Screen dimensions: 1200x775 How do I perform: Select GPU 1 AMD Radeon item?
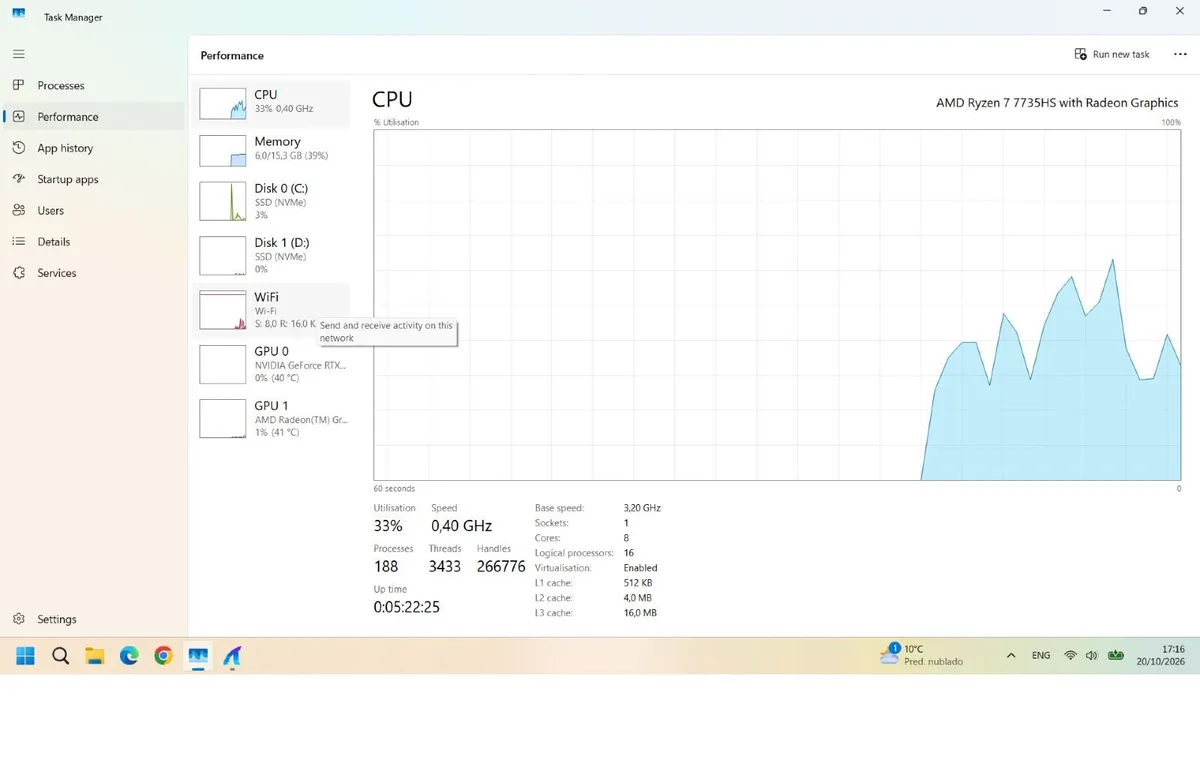(271, 418)
